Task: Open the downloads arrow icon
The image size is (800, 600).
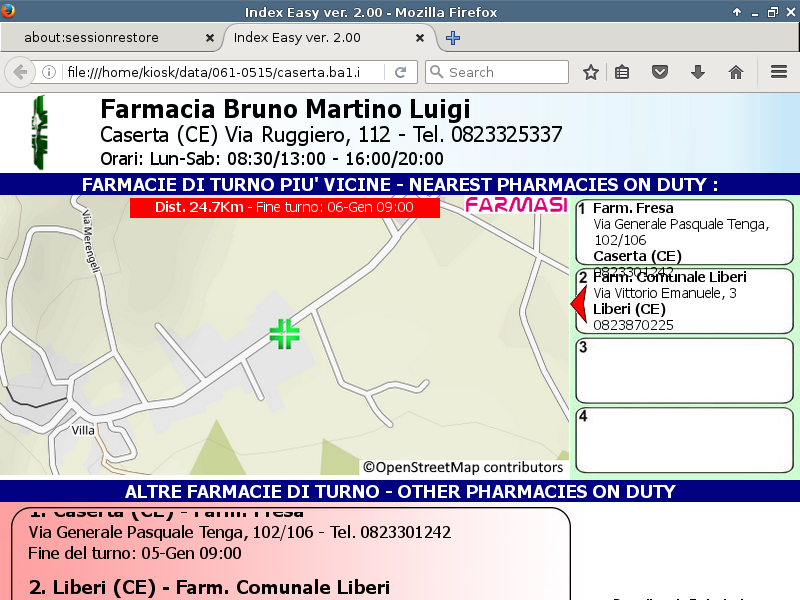Action: pyautogui.click(x=698, y=72)
